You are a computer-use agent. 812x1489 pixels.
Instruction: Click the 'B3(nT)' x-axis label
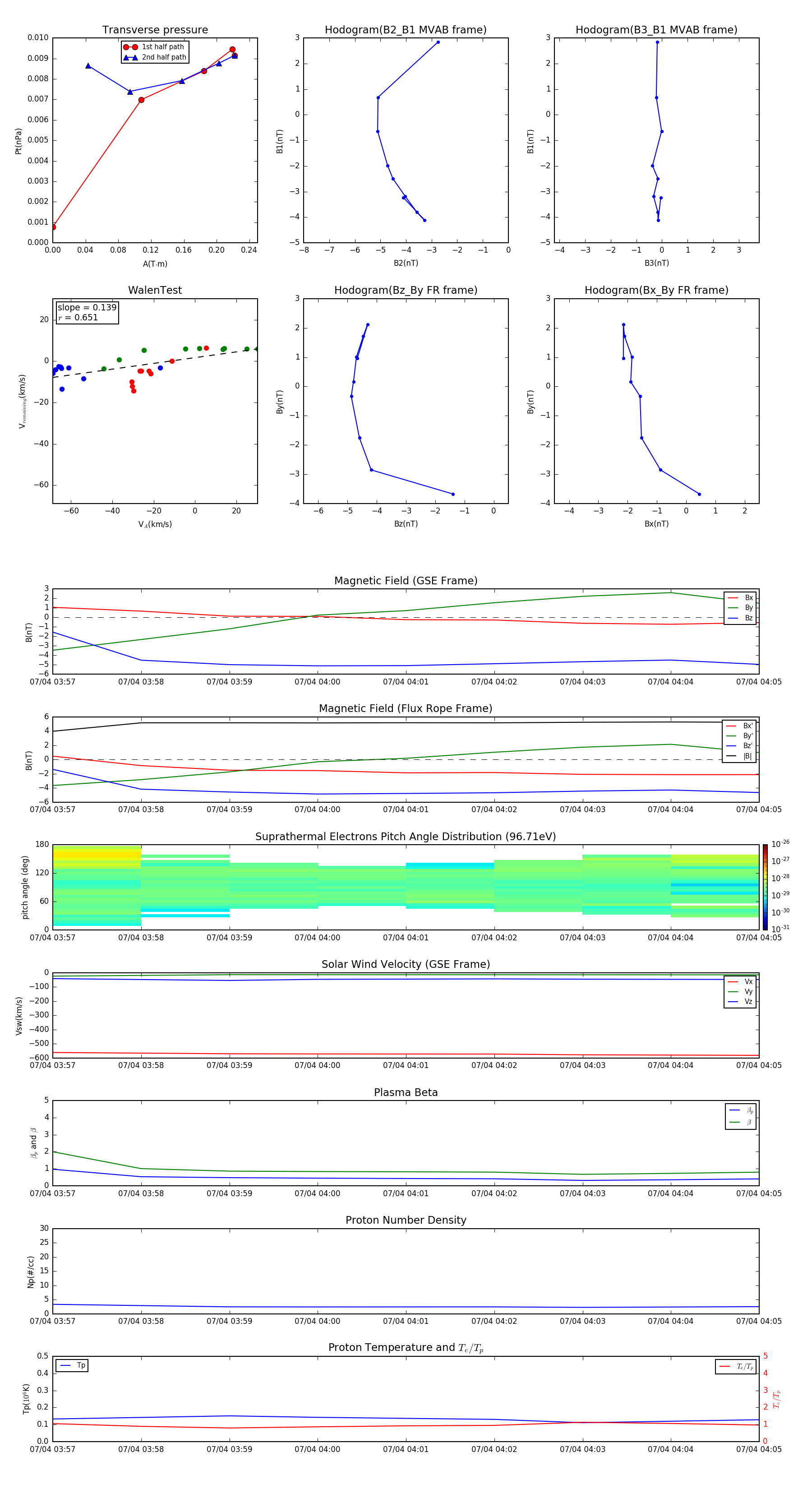tap(656, 263)
